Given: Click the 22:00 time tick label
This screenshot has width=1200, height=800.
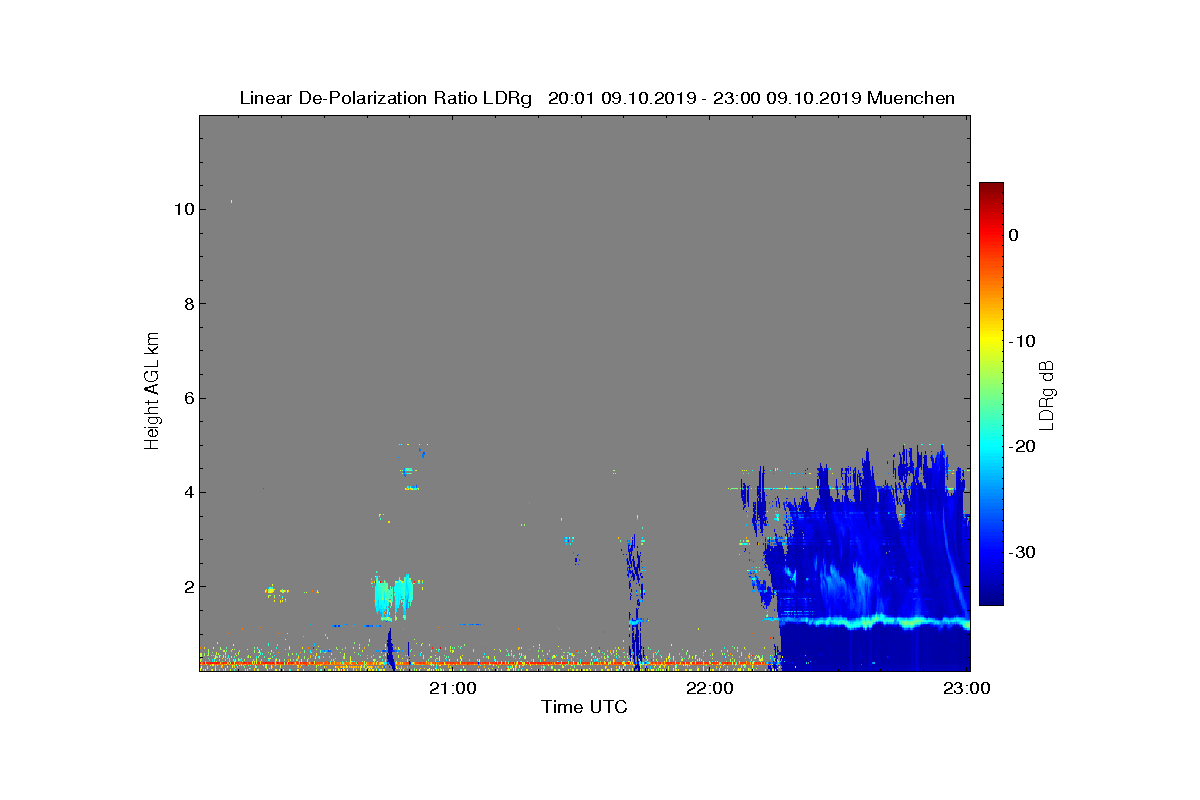Looking at the screenshot, I should coord(711,688).
